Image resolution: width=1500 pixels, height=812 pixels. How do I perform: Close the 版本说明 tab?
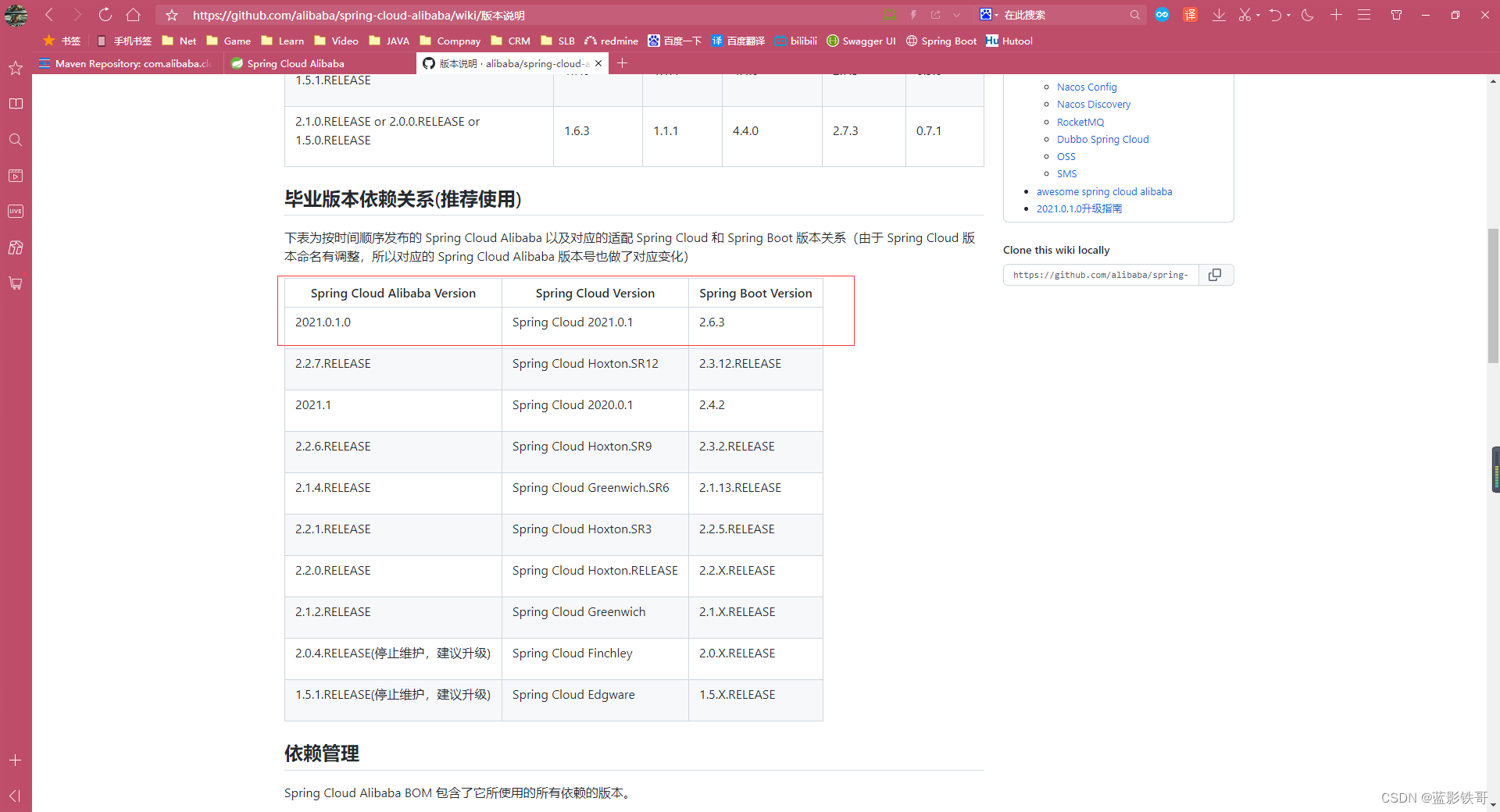coord(598,63)
